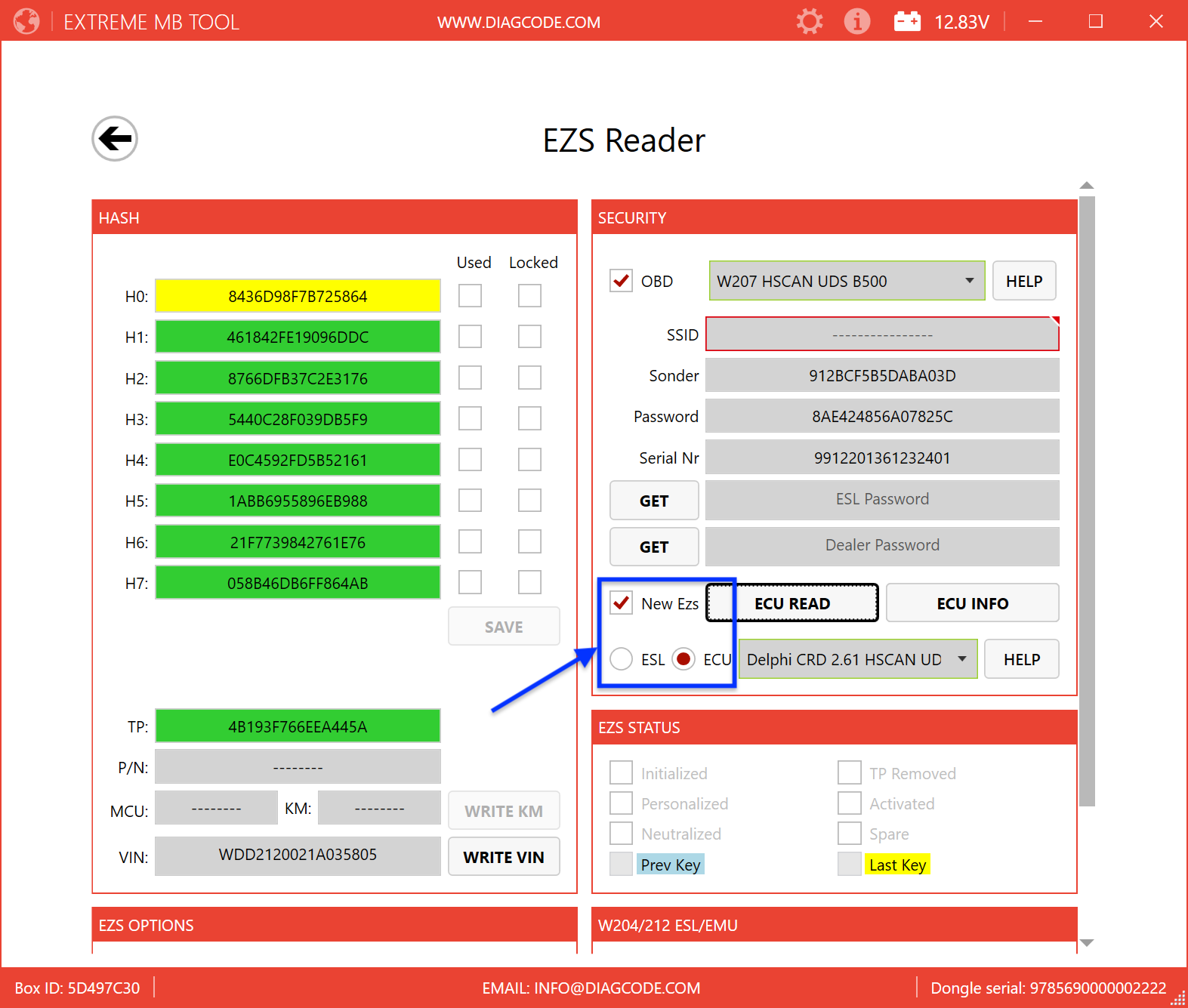This screenshot has height=1008, width=1188.
Task: Click the info icon in title bar
Action: pyautogui.click(x=856, y=21)
